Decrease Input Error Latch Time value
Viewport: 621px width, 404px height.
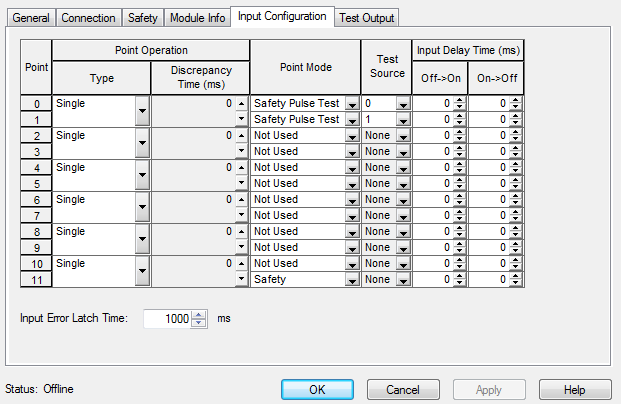198,323
